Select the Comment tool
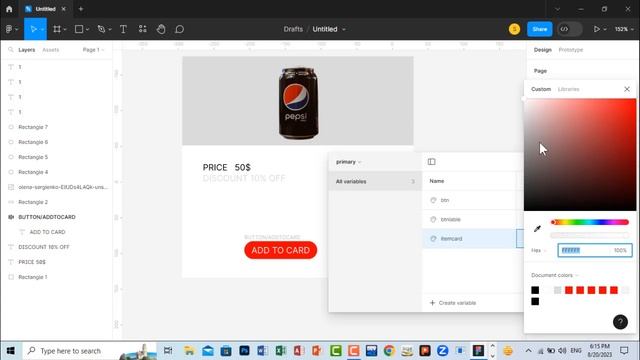The width and height of the screenshot is (640, 360). tap(180, 29)
